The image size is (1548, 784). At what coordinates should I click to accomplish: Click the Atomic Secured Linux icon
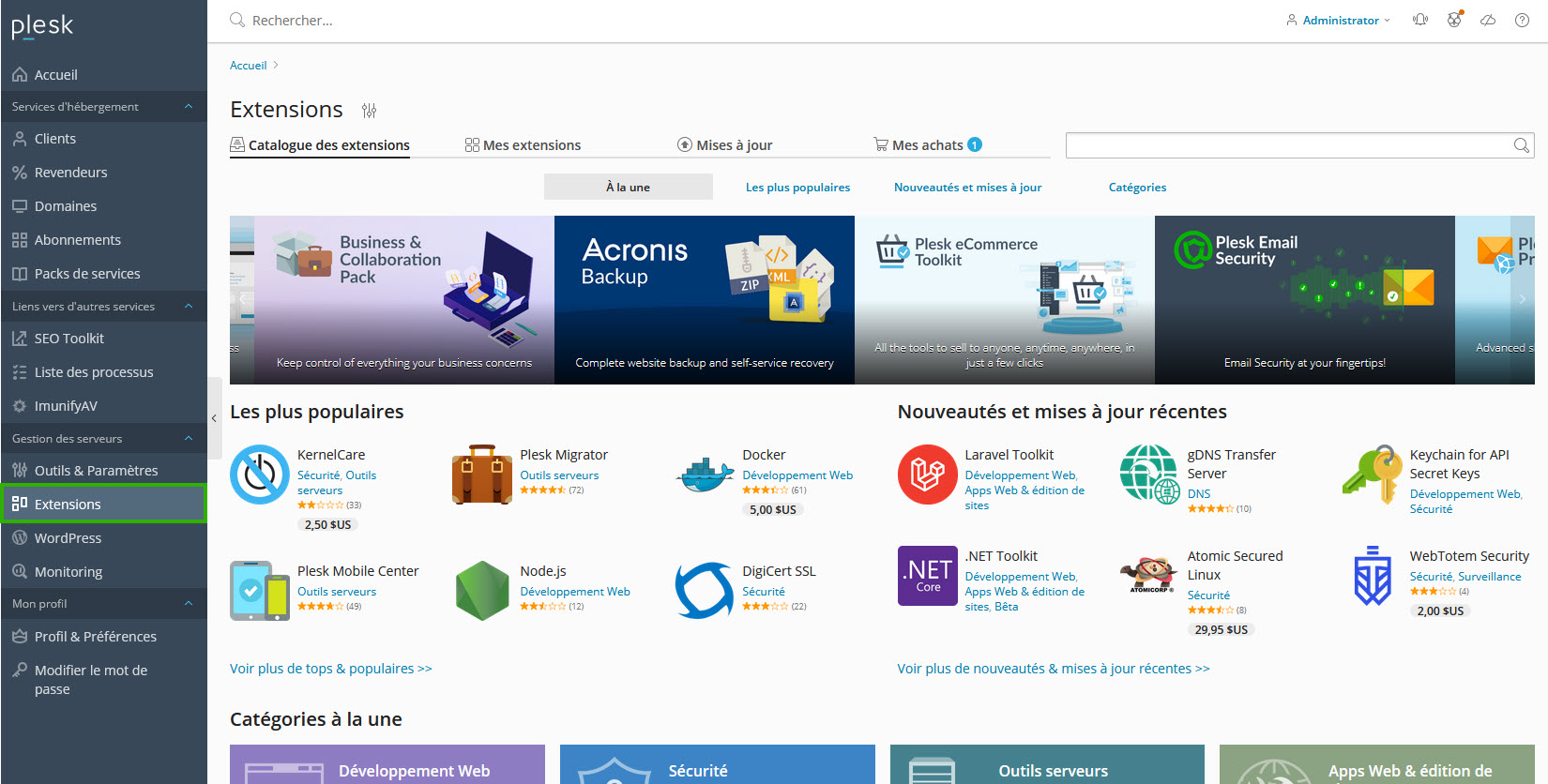click(1150, 574)
